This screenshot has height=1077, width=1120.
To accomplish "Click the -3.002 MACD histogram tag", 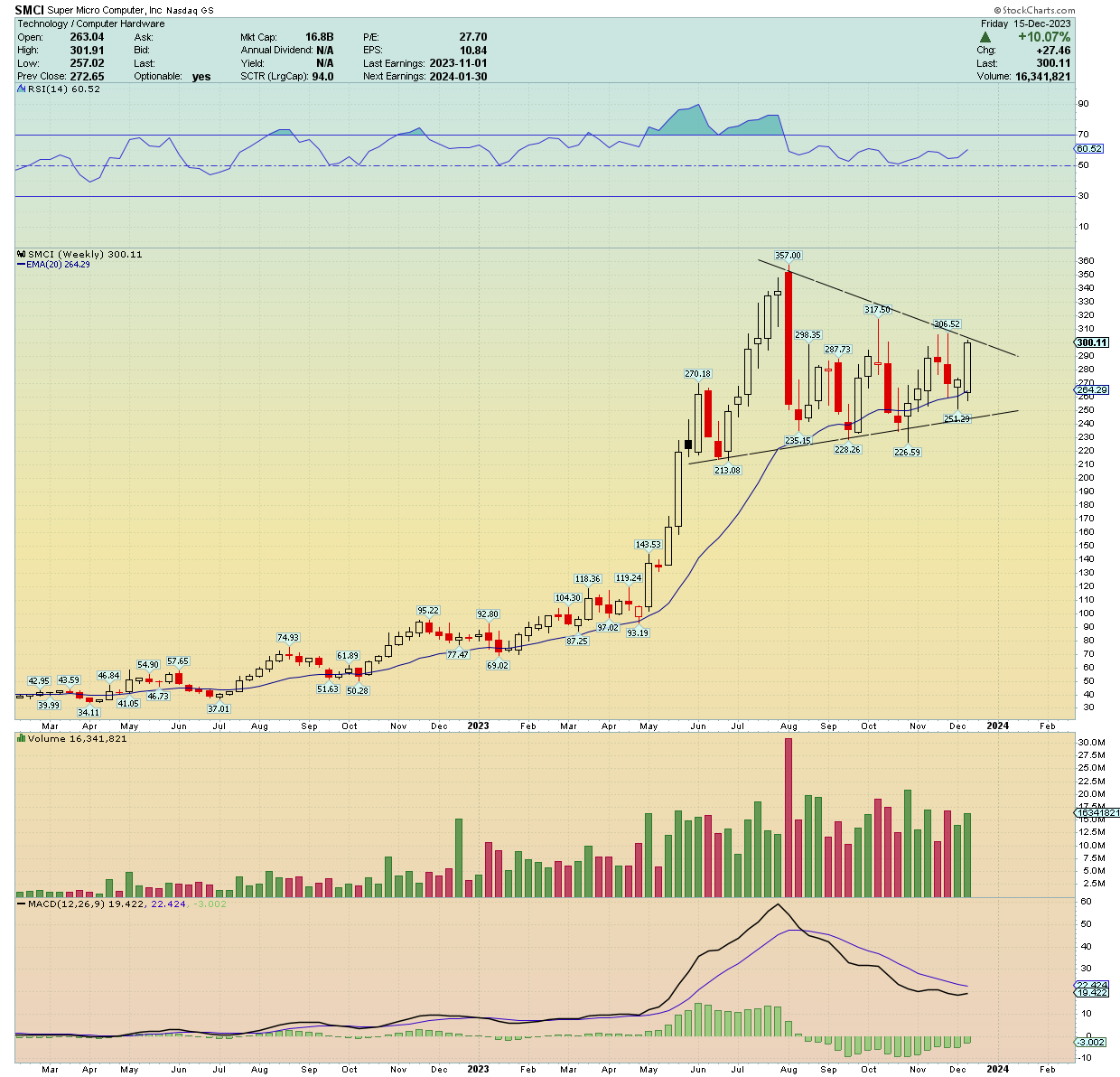I will coord(1091,1043).
